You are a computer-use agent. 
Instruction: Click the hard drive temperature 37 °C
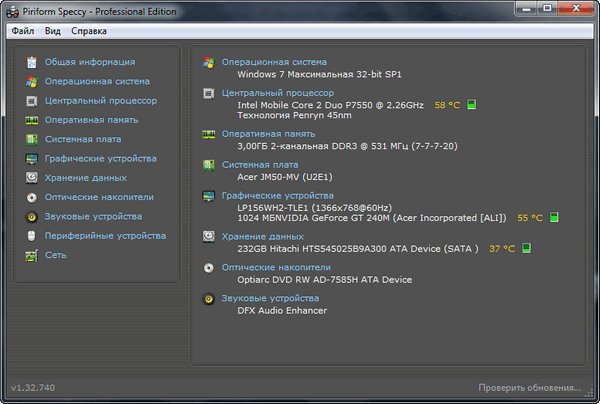pyautogui.click(x=502, y=249)
